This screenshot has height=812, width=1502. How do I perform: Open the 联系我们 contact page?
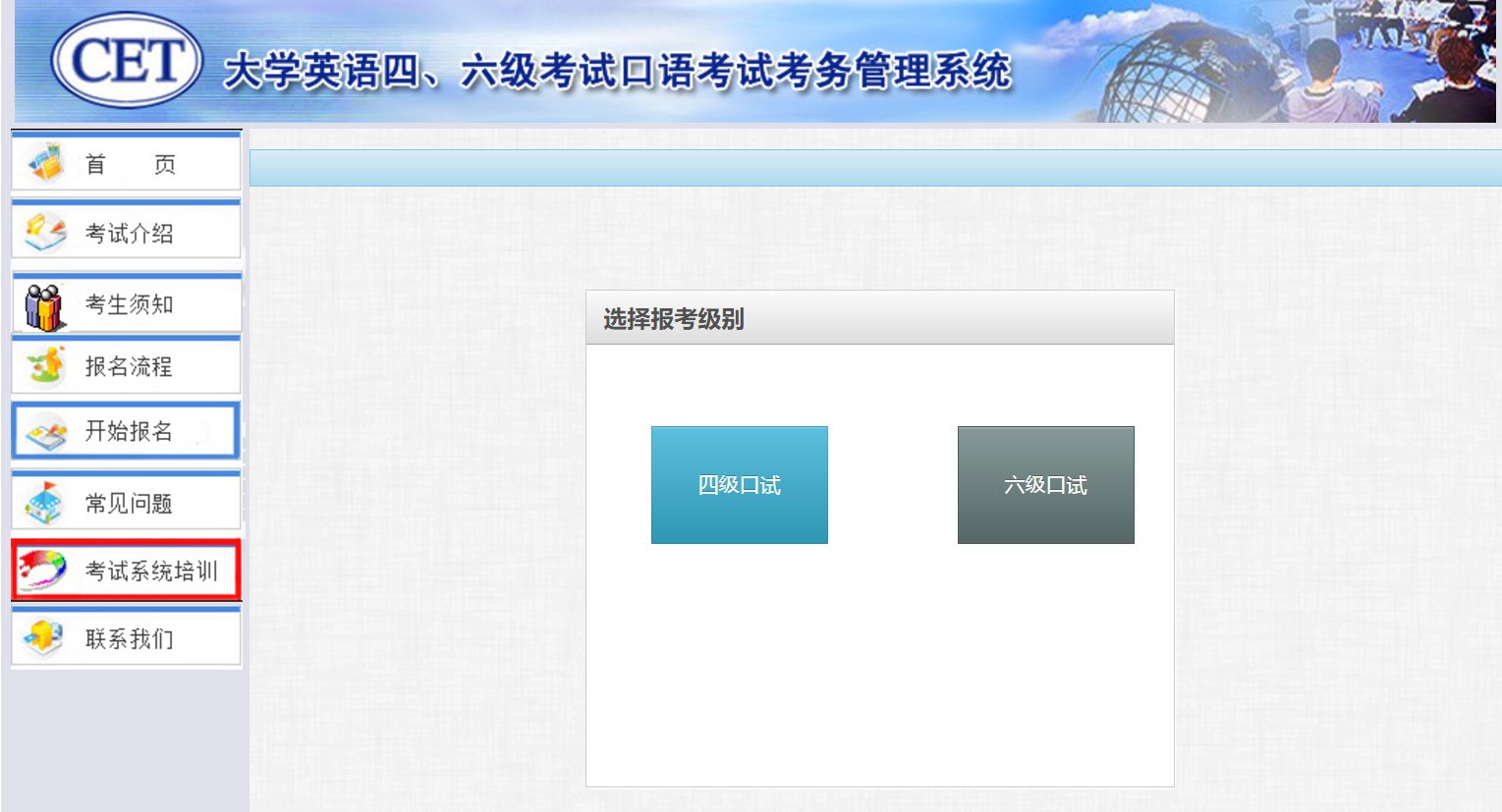coord(128,636)
